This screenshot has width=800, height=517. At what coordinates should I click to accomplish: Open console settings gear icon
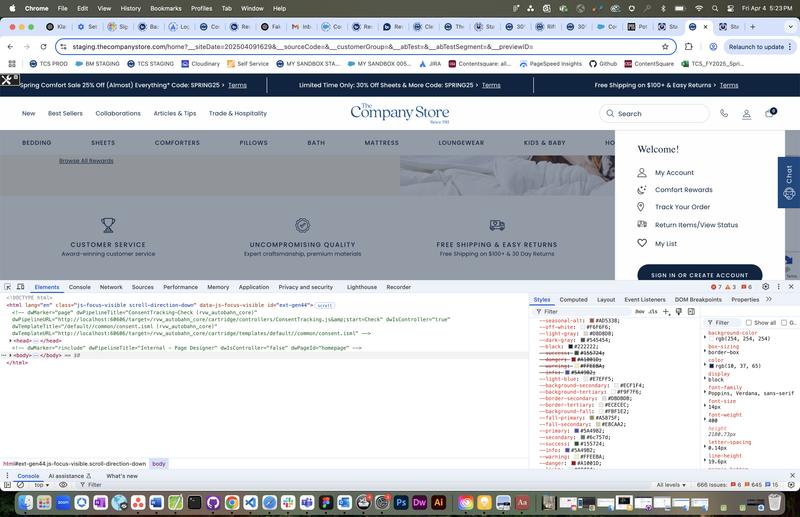pos(791,485)
